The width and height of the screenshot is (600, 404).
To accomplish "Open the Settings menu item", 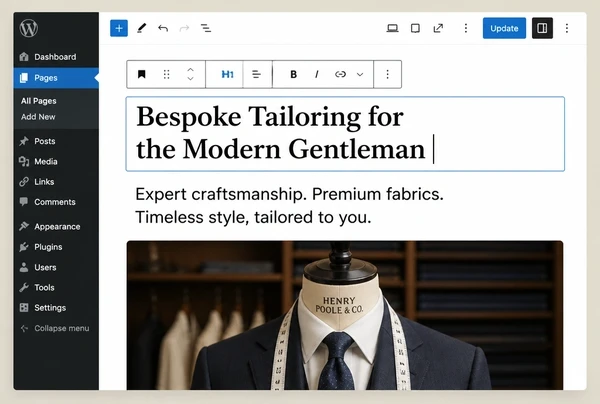I will point(56,308).
